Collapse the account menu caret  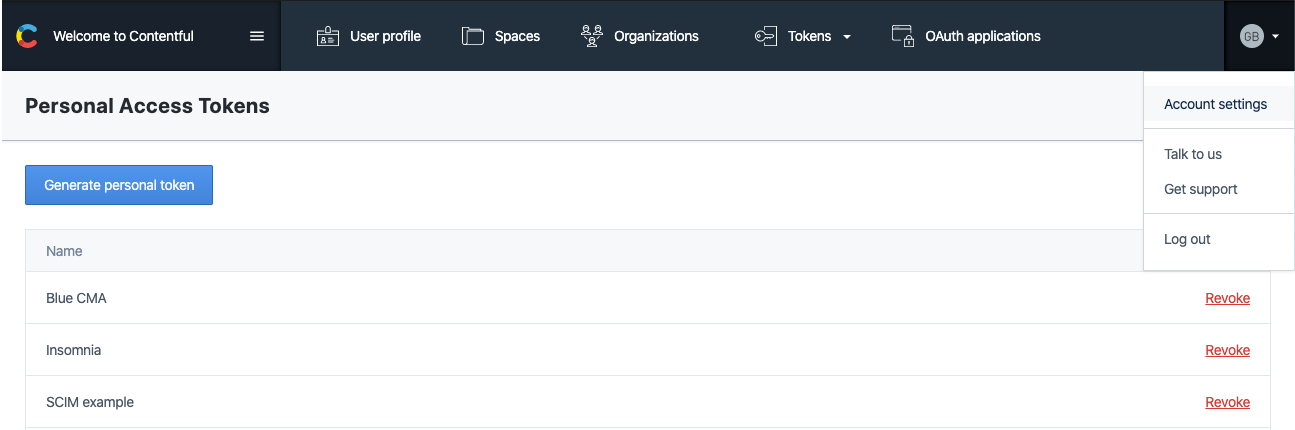coord(1276,37)
